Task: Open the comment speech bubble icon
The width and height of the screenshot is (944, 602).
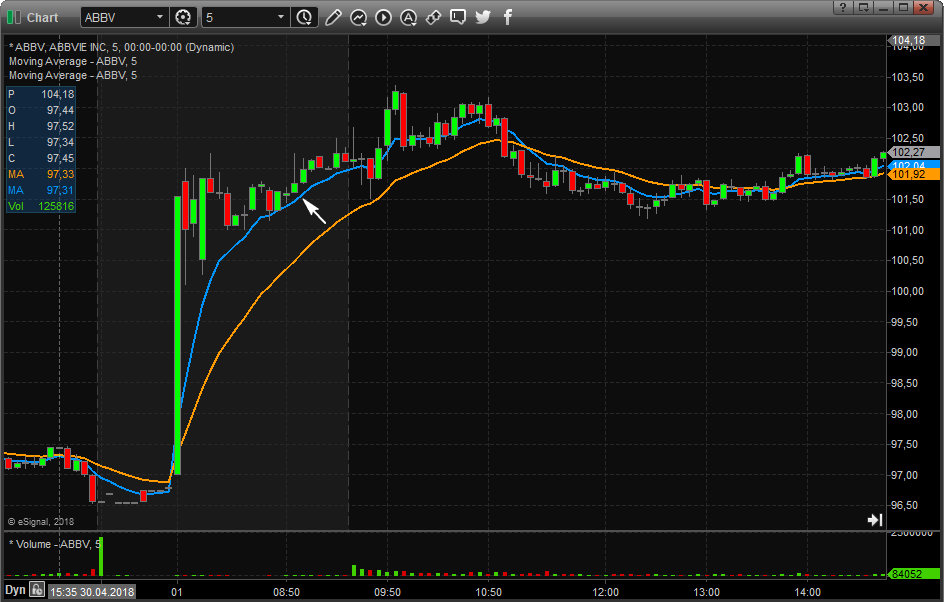Action: tap(458, 18)
